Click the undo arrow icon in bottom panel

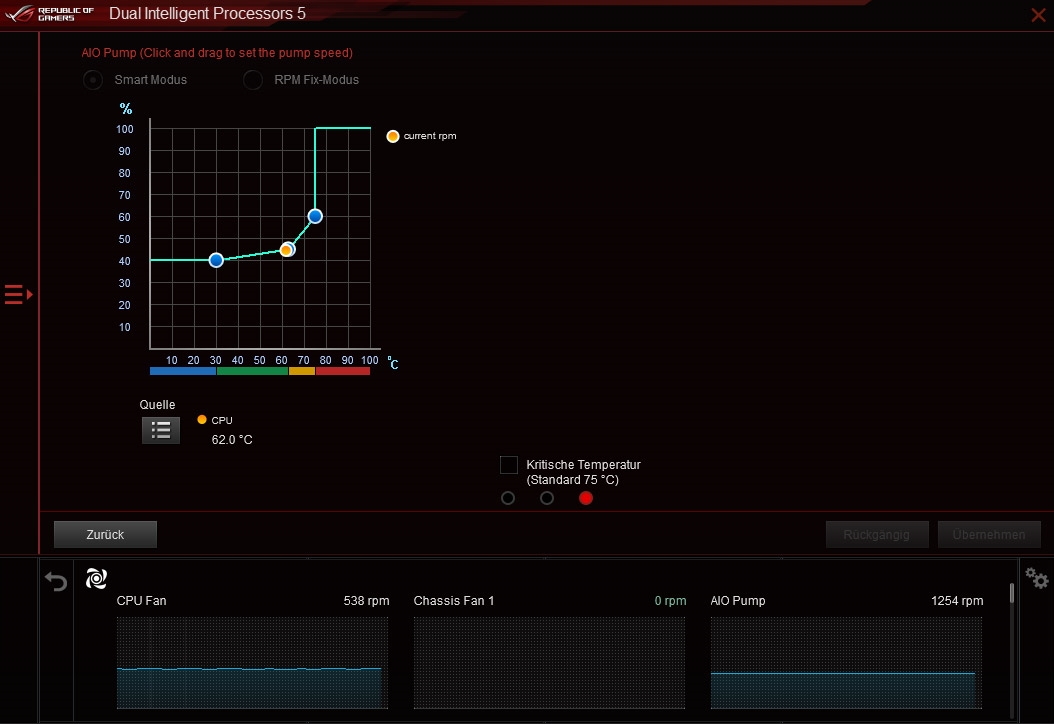(x=56, y=581)
